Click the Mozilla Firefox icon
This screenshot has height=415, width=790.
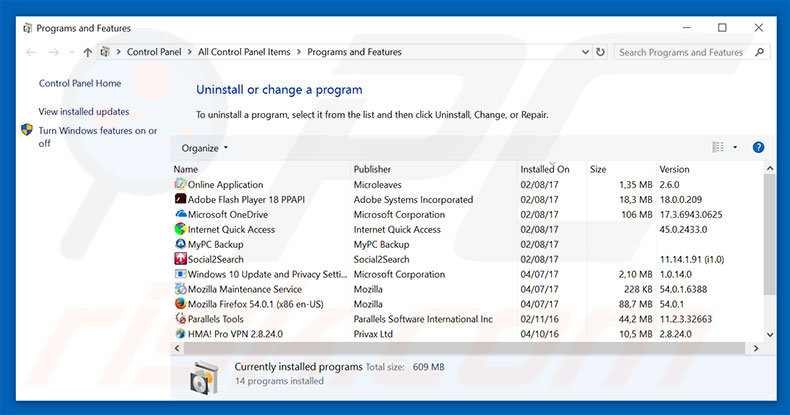click(x=180, y=304)
